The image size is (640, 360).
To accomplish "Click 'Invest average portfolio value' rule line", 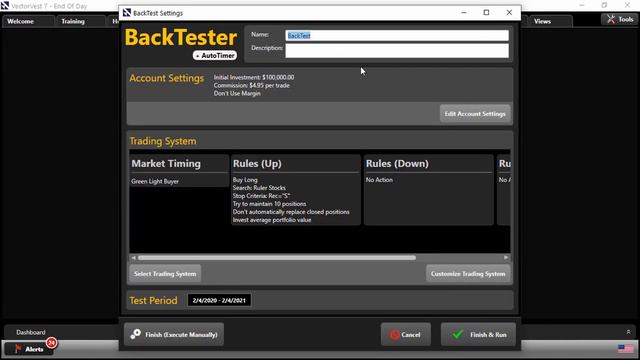I will tap(272, 220).
